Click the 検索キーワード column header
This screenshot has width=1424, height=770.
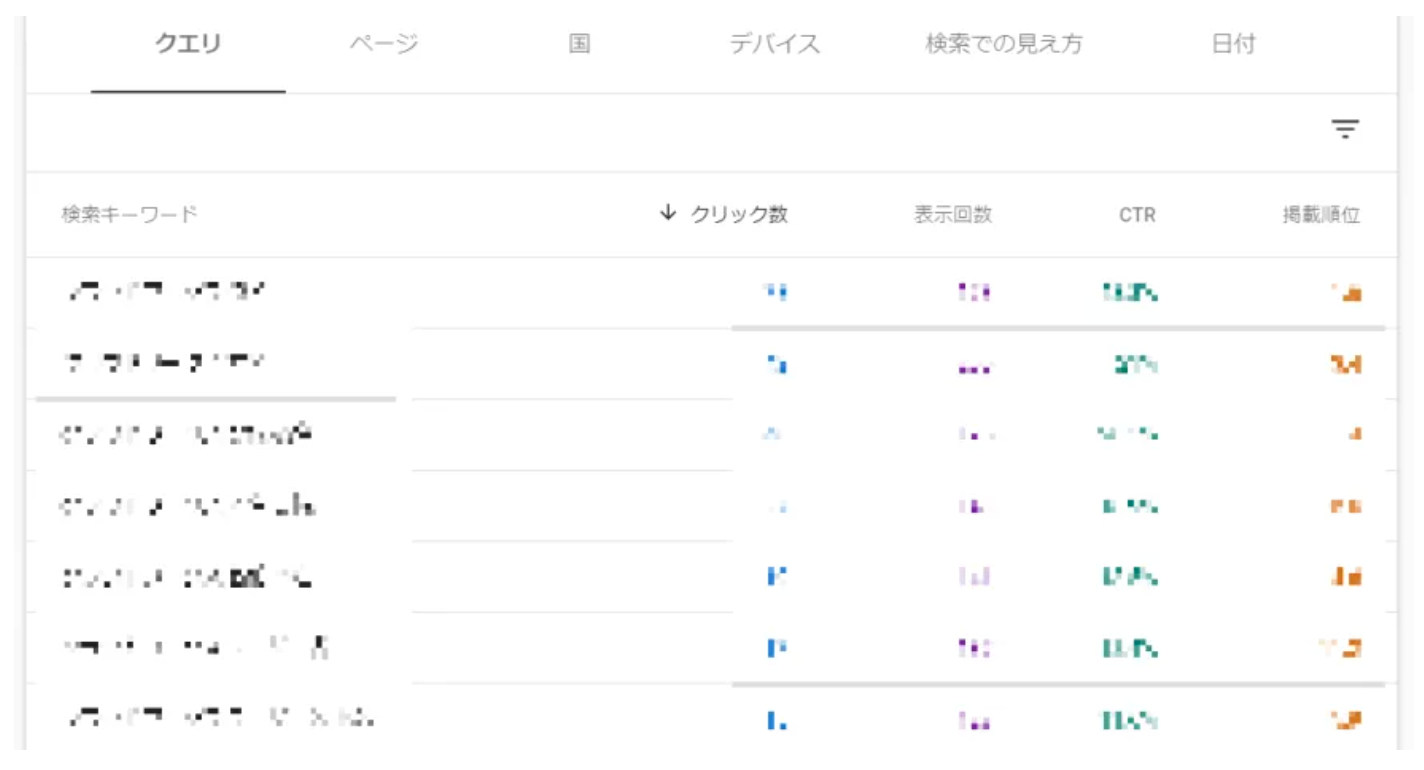[x=129, y=214]
